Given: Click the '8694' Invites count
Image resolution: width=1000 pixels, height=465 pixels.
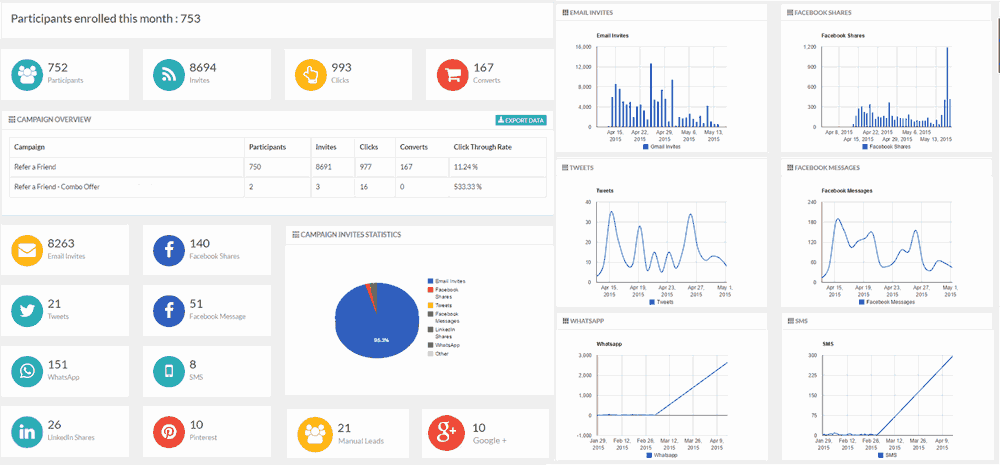Looking at the screenshot, I should 203,67.
